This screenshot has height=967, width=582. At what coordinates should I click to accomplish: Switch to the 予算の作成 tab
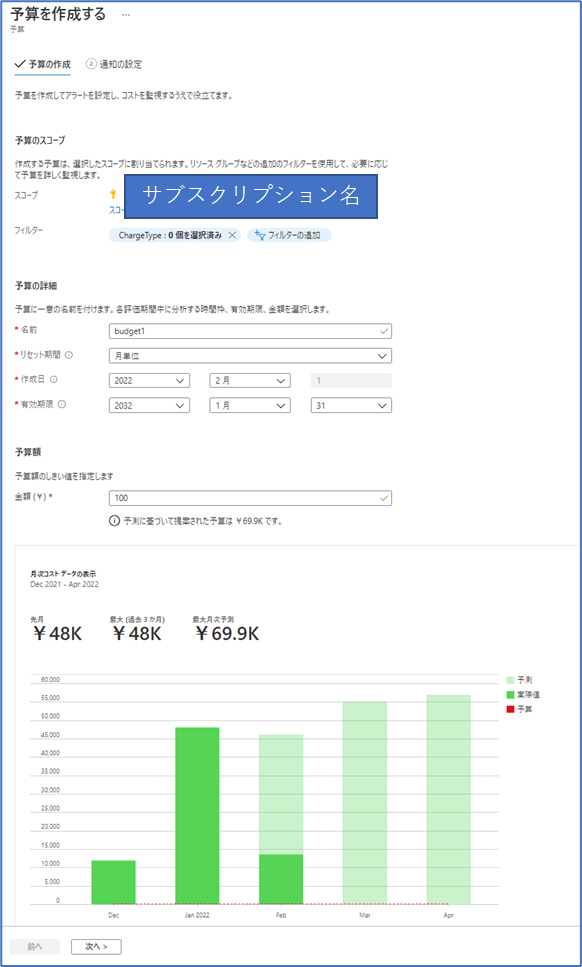pos(43,64)
